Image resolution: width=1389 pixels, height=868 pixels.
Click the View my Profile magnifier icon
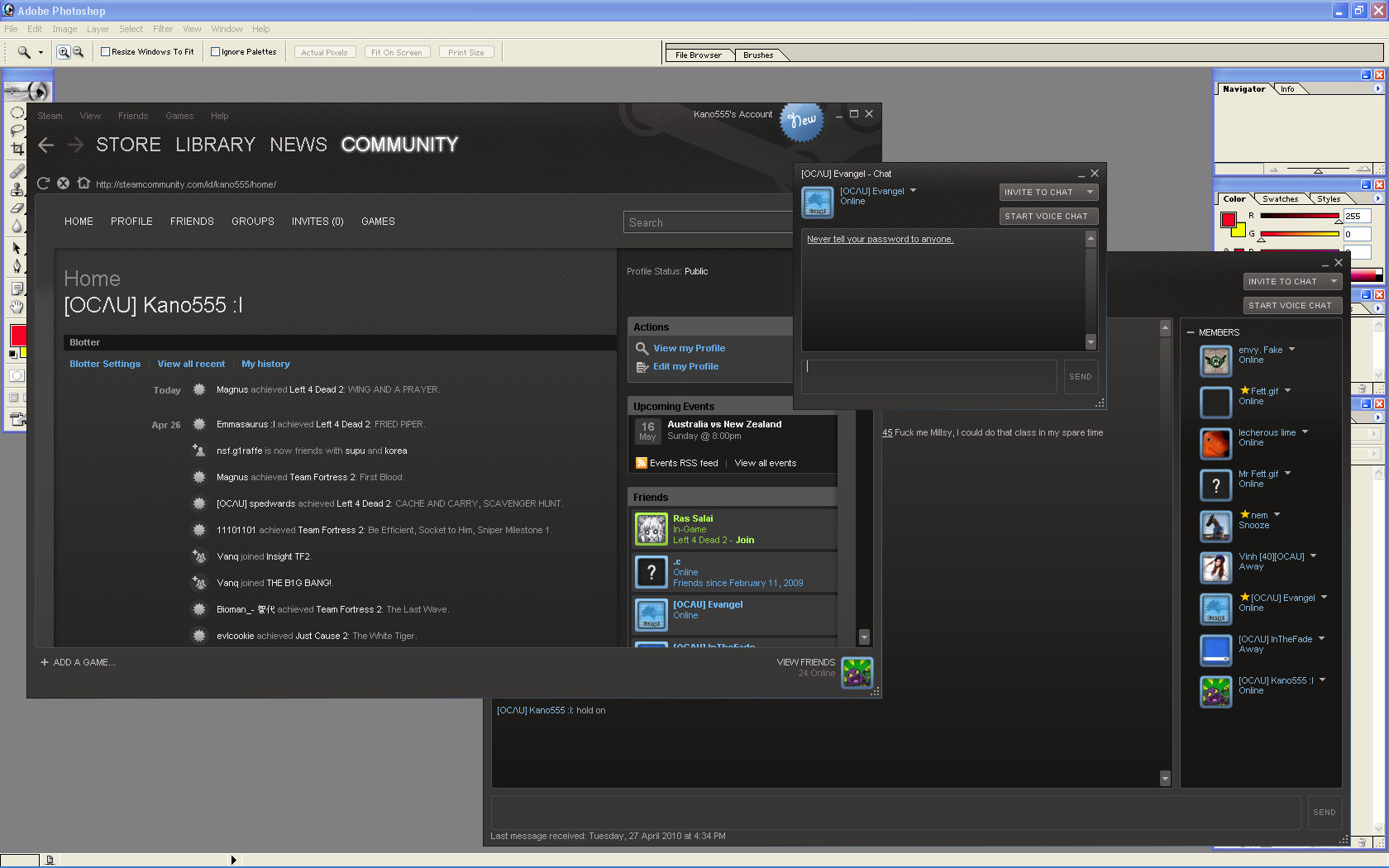[x=642, y=348]
